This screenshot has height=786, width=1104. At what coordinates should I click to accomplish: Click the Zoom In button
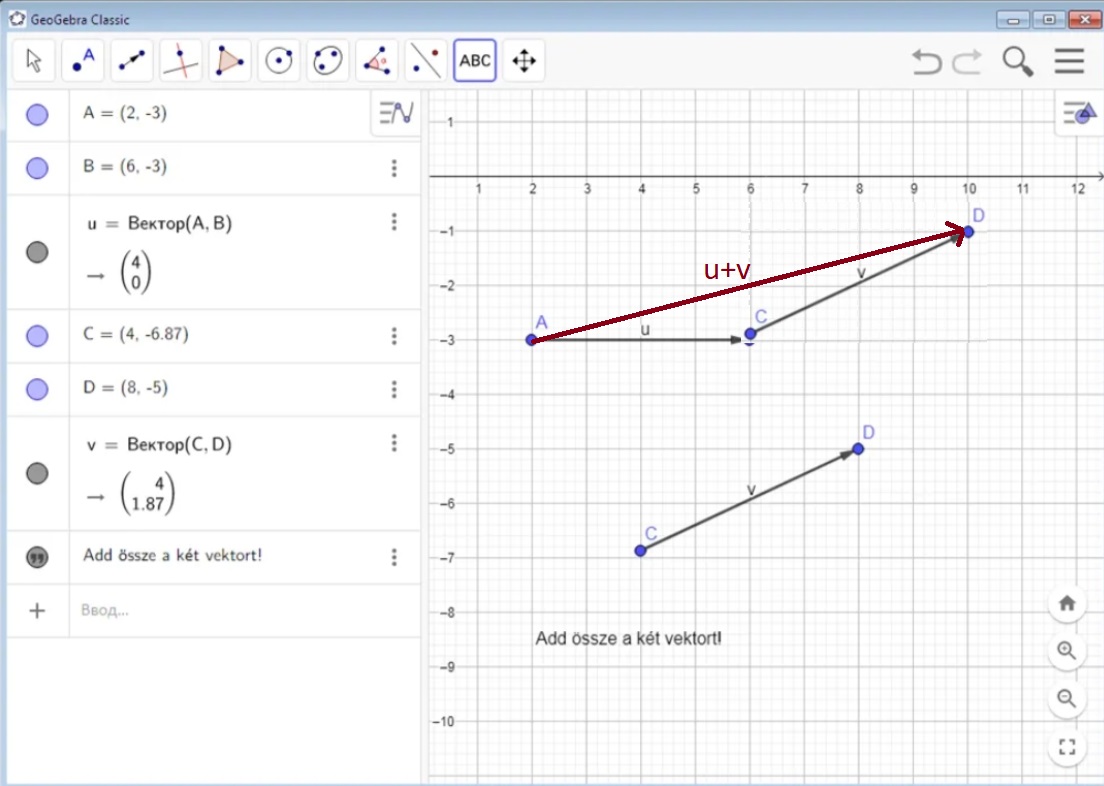pyautogui.click(x=1067, y=651)
